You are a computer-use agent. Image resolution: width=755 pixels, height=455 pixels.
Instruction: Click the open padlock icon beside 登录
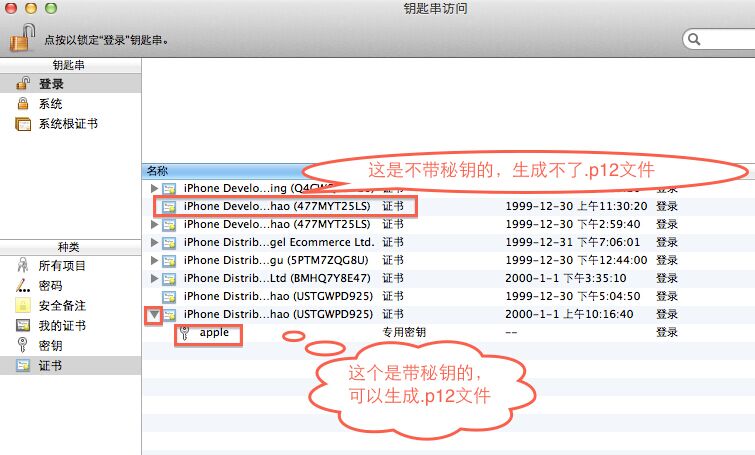(x=23, y=83)
